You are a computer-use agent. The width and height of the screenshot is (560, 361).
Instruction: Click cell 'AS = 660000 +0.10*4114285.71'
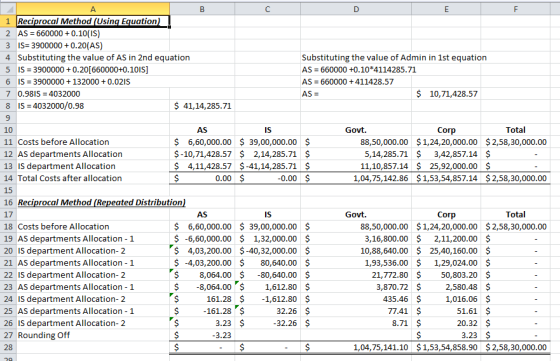pyautogui.click(x=359, y=70)
